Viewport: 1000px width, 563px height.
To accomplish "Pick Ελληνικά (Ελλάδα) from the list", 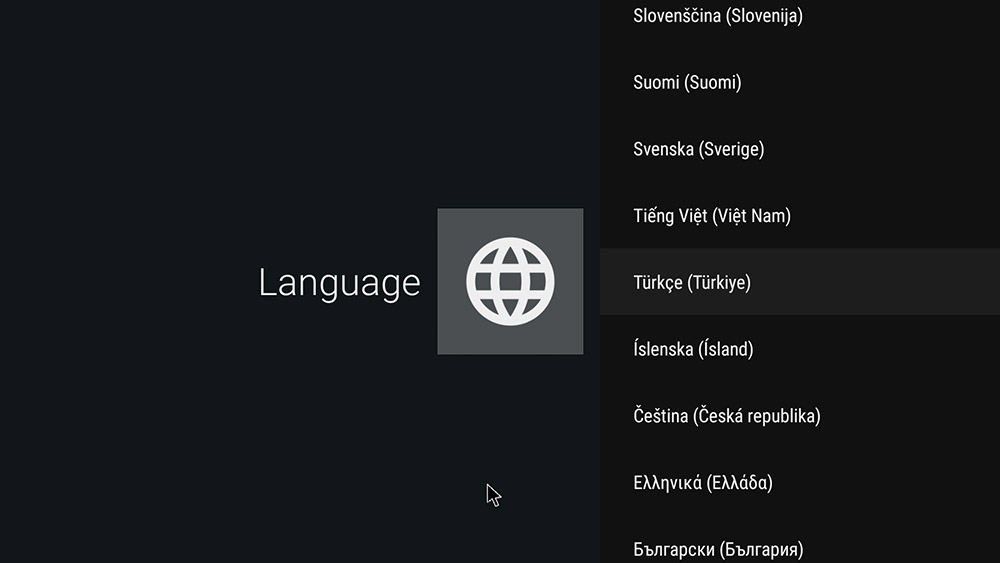I will (703, 483).
